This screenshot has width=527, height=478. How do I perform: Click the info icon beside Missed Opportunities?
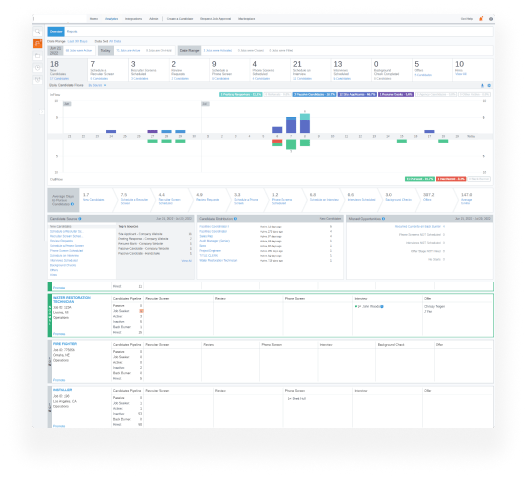[383, 219]
